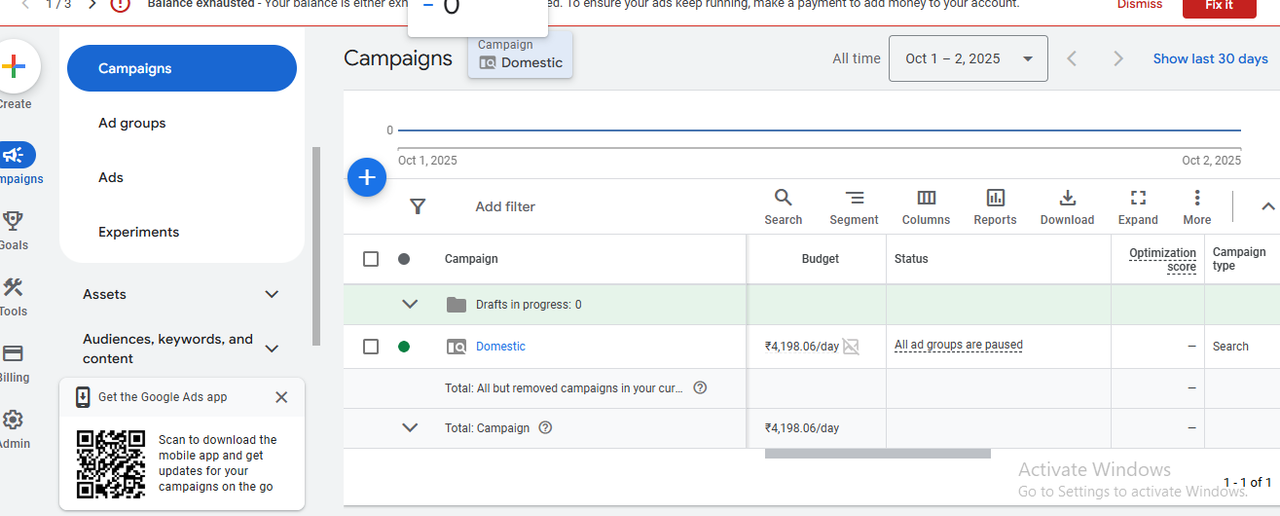Image resolution: width=1280 pixels, height=516 pixels.
Task: Click the blue new campaign plus button
Action: (x=367, y=177)
